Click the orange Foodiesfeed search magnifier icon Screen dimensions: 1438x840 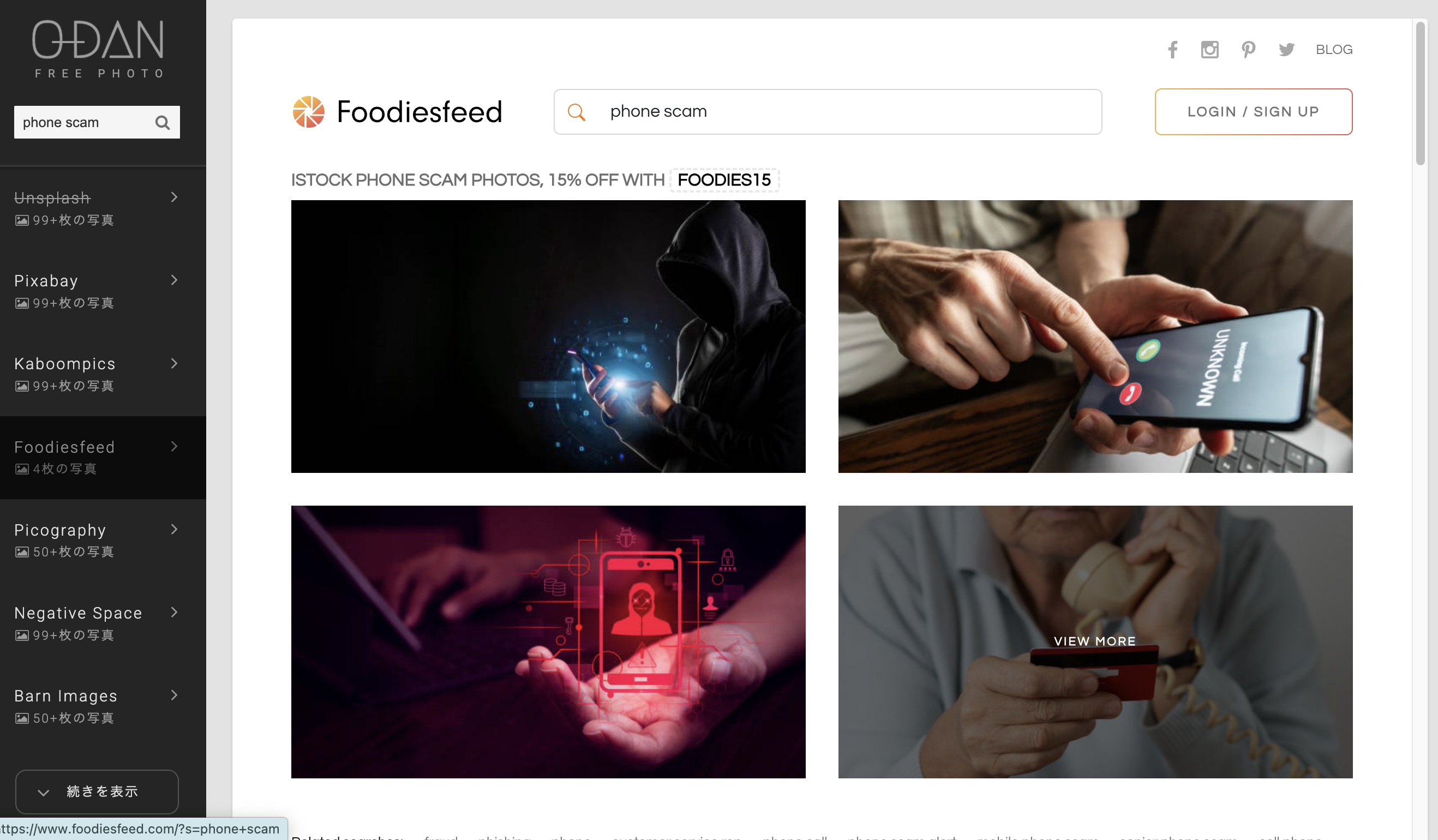pyautogui.click(x=576, y=112)
